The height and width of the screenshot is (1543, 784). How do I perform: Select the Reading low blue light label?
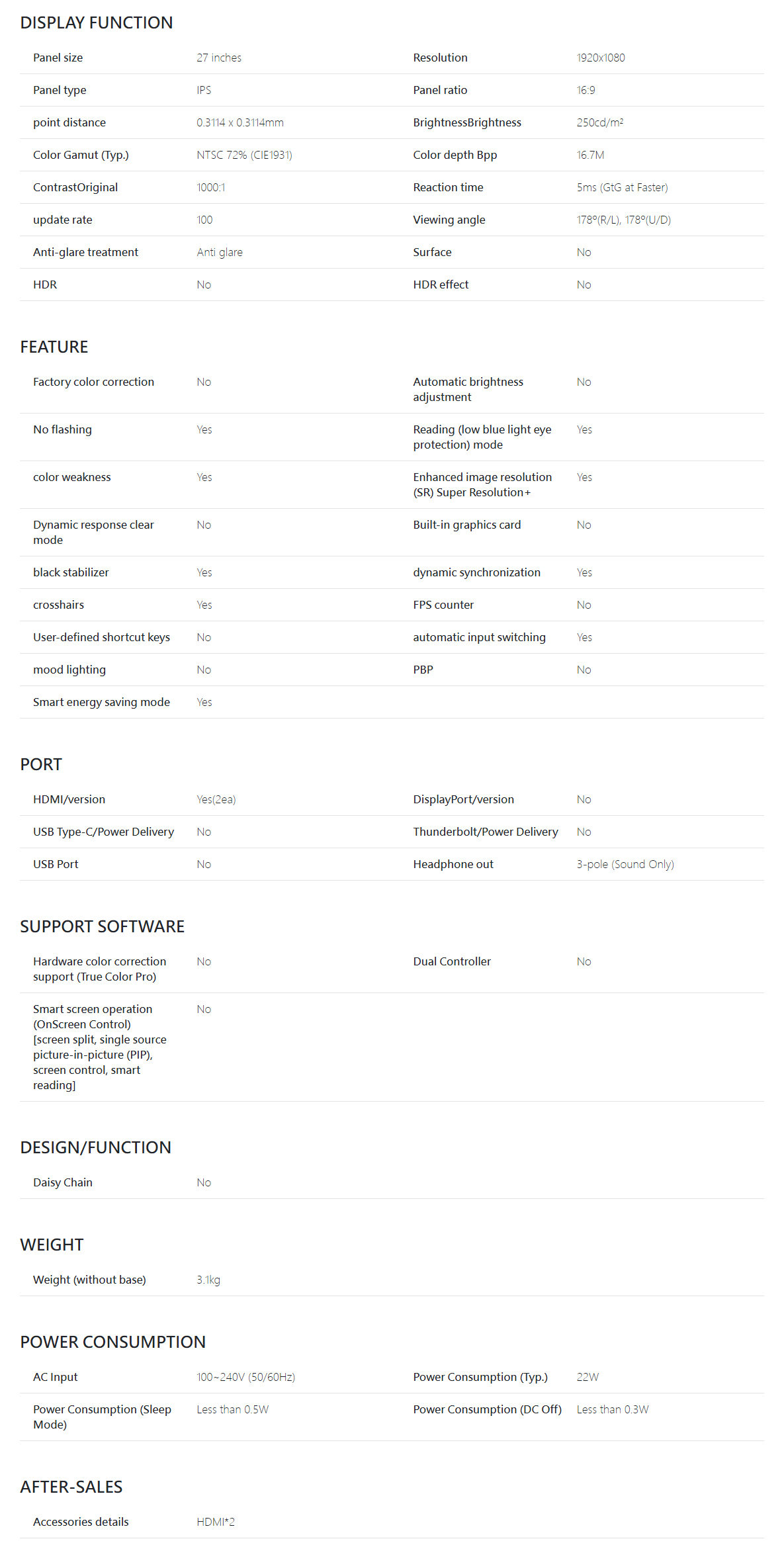pyautogui.click(x=482, y=437)
